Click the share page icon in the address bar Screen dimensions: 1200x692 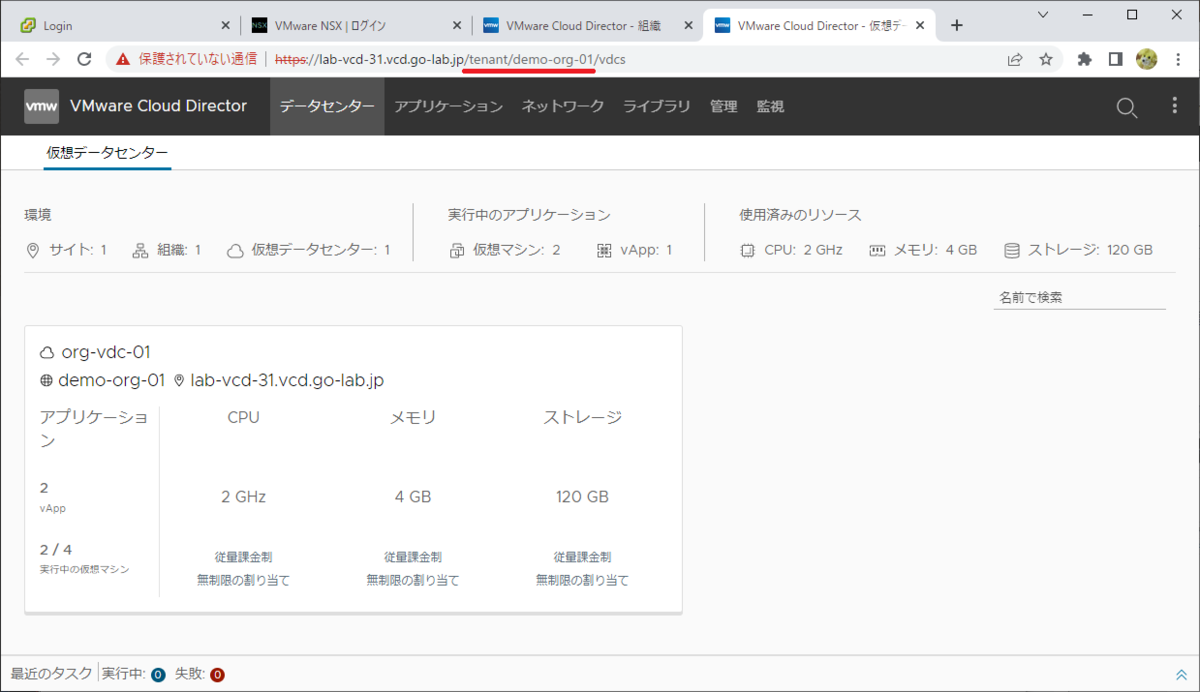tap(1015, 60)
